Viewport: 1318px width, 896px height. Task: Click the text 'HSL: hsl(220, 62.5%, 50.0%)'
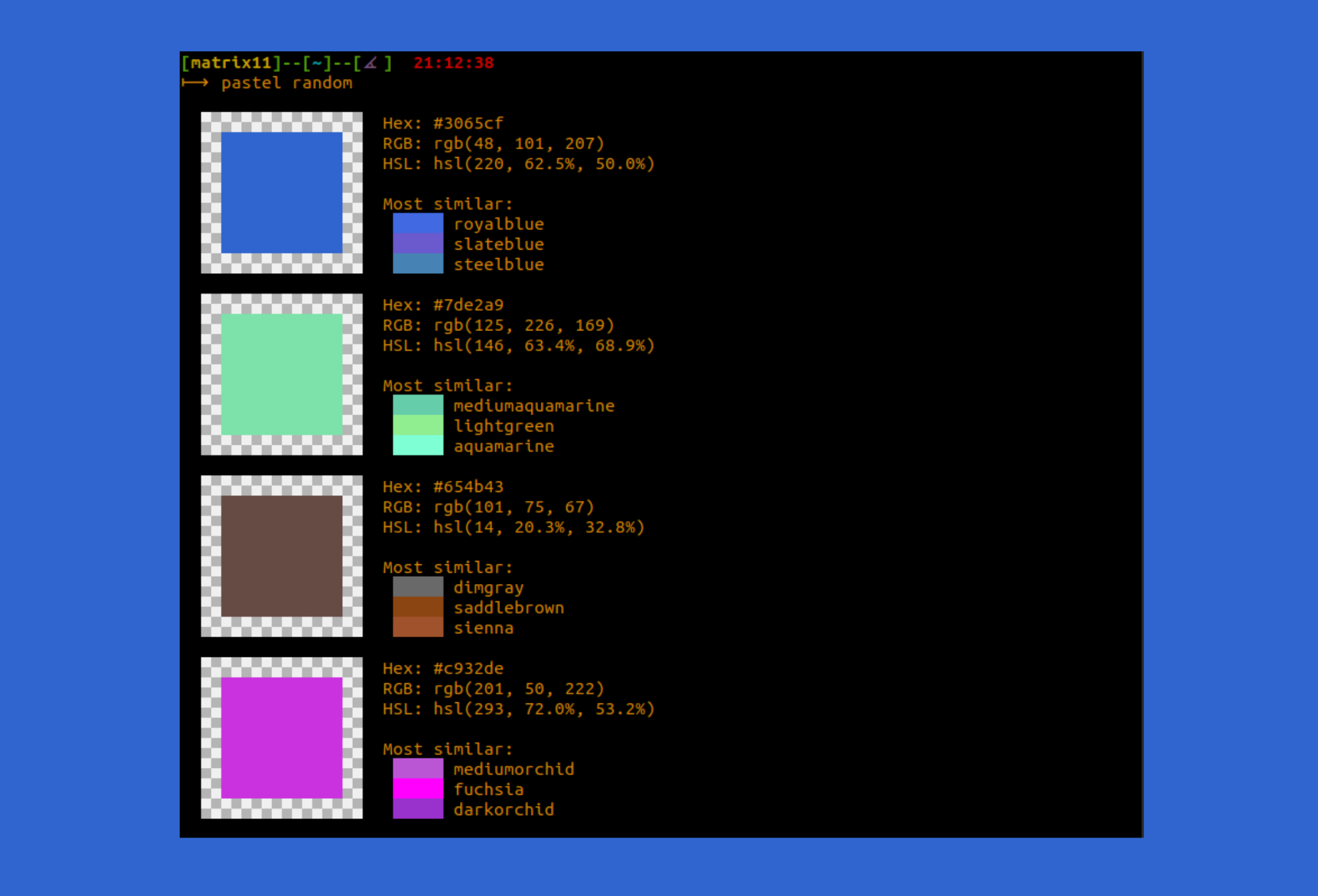click(519, 164)
